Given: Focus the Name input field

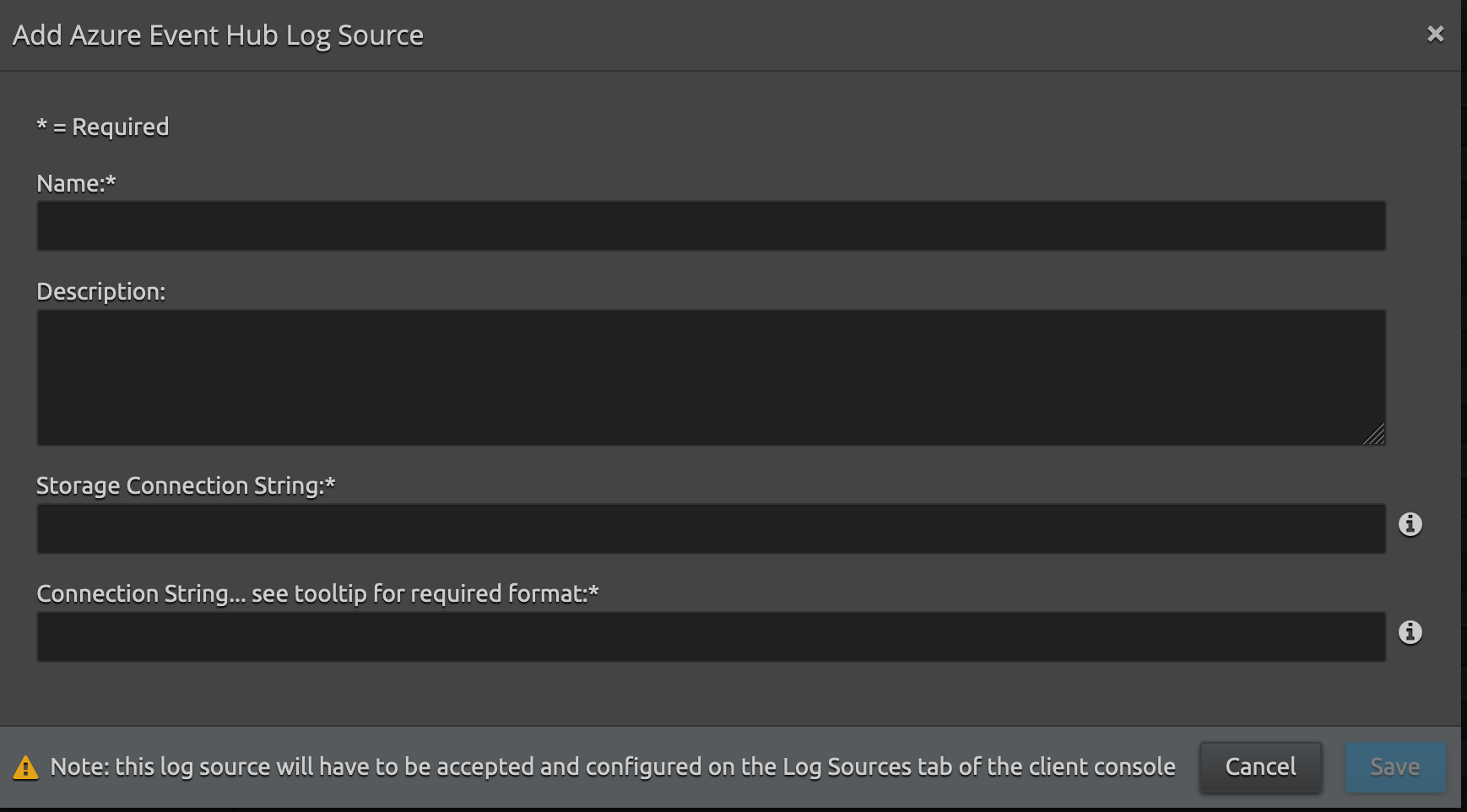Looking at the screenshot, I should [x=711, y=225].
